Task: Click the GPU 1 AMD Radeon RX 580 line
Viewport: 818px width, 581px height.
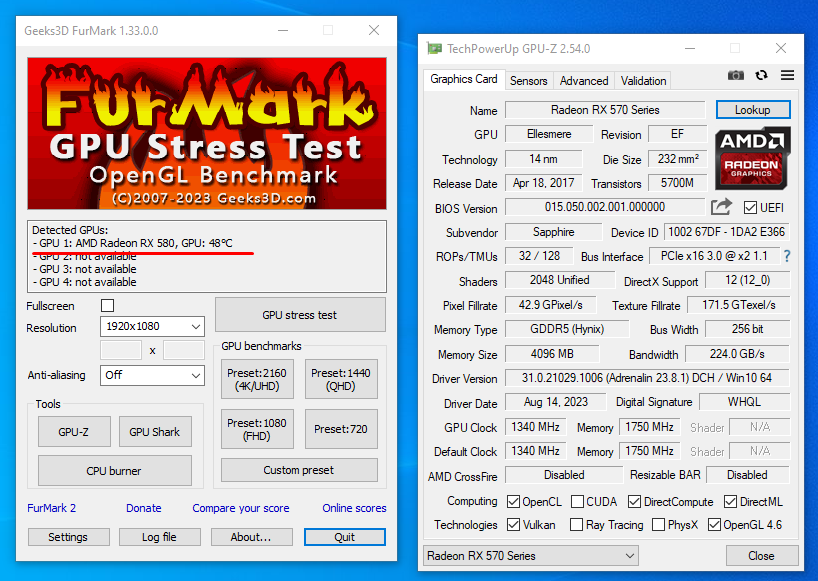Action: (133, 243)
